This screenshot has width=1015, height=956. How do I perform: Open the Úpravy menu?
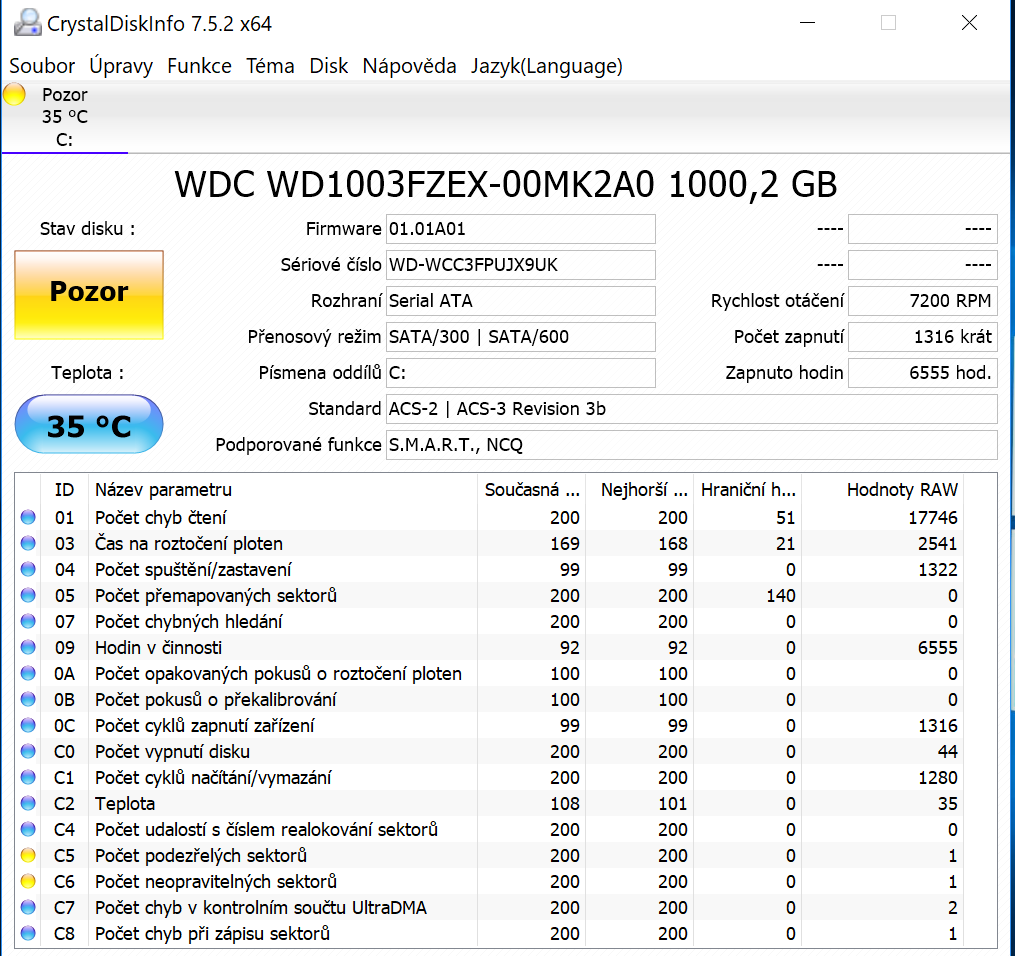(x=121, y=66)
